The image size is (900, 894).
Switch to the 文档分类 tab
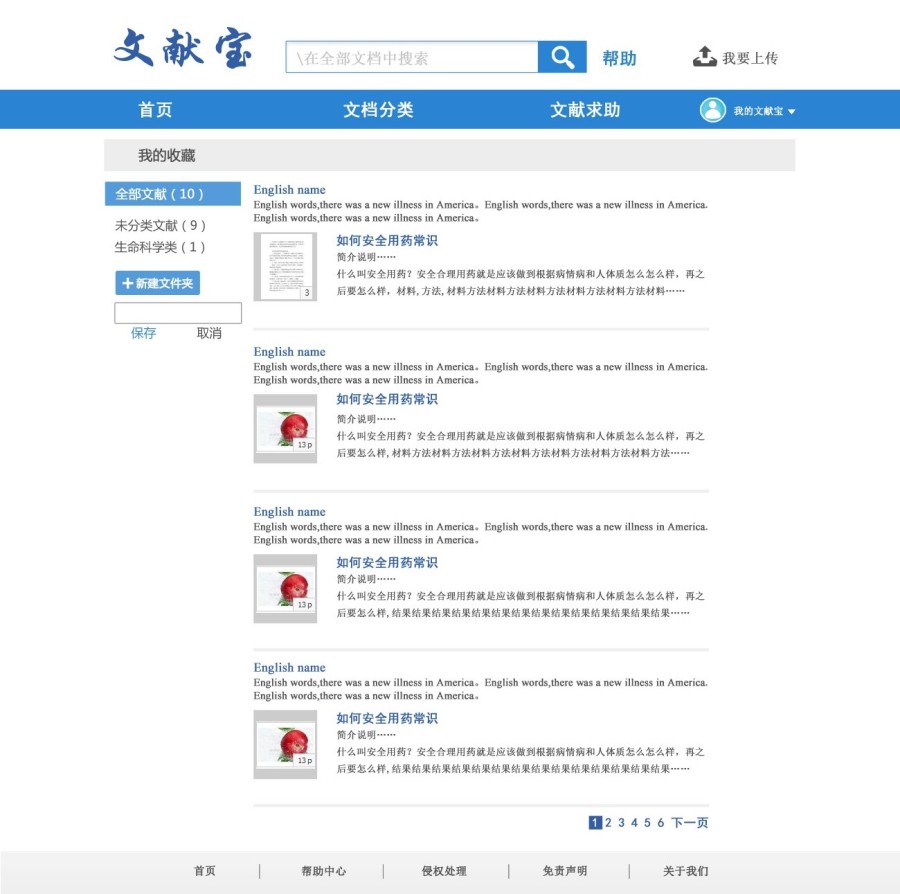coord(376,109)
